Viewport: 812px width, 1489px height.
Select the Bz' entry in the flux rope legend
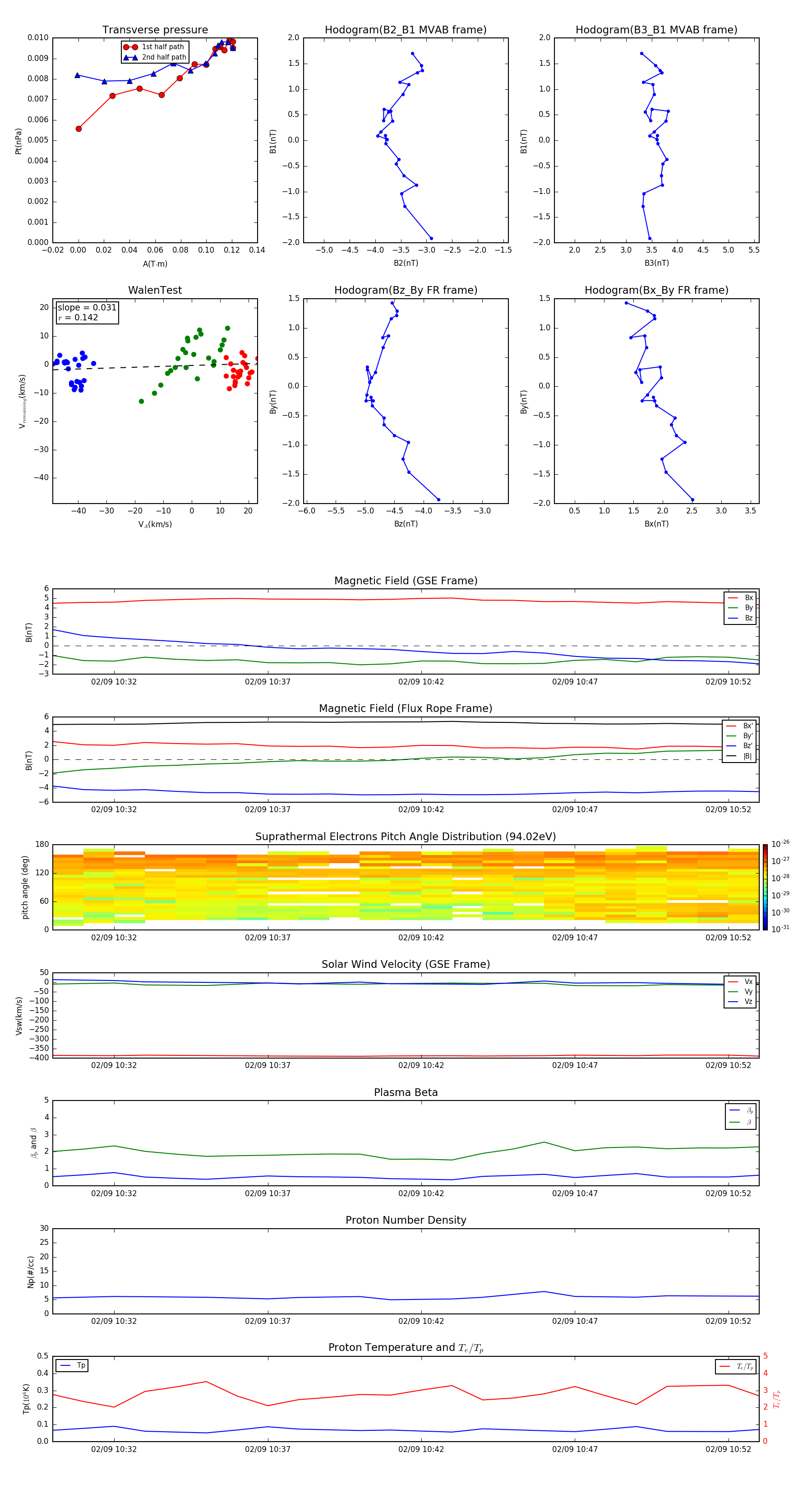click(x=740, y=746)
